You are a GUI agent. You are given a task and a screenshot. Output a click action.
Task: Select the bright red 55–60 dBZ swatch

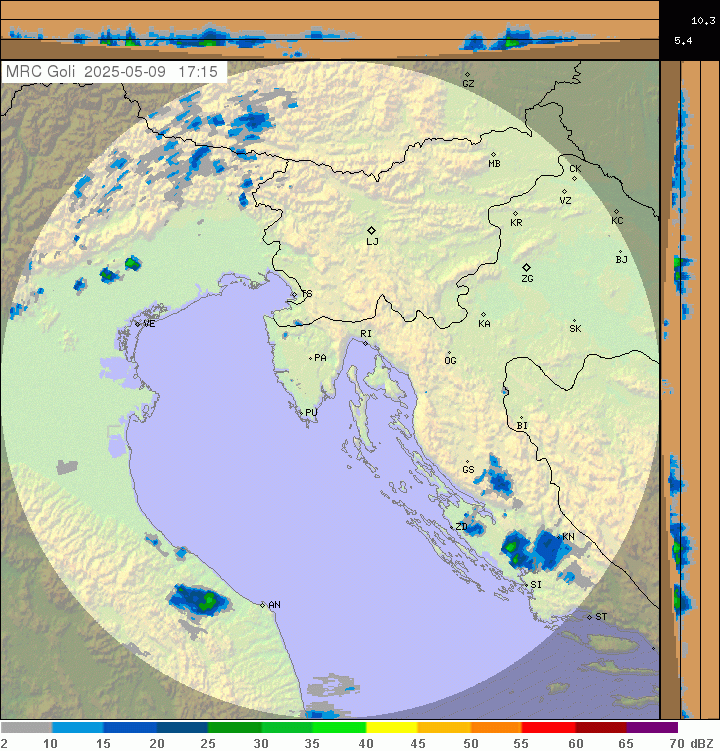548,728
